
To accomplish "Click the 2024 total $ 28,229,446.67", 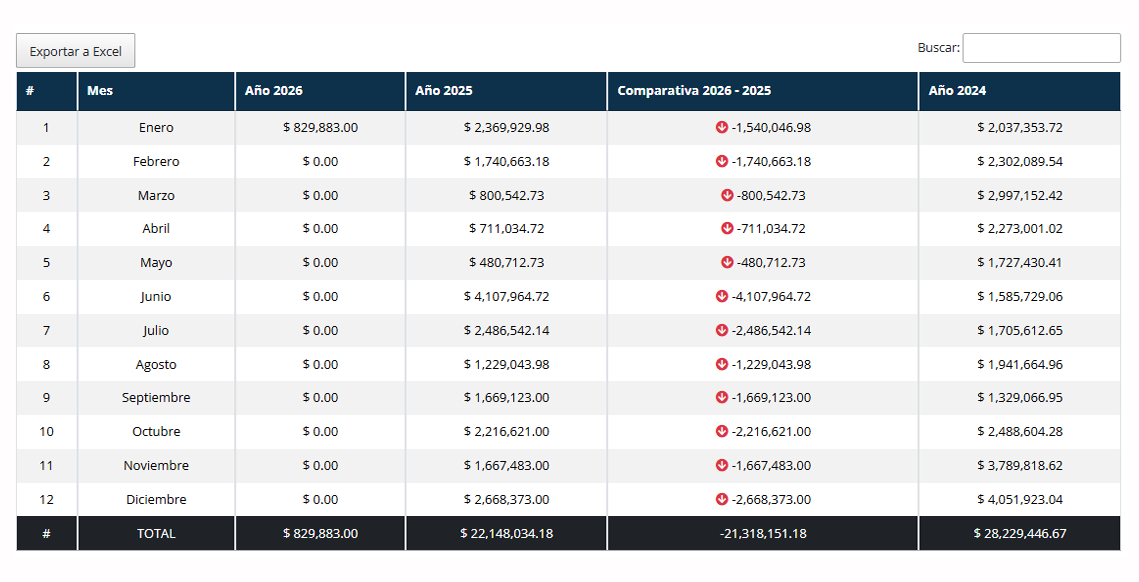I will (x=1019, y=533).
